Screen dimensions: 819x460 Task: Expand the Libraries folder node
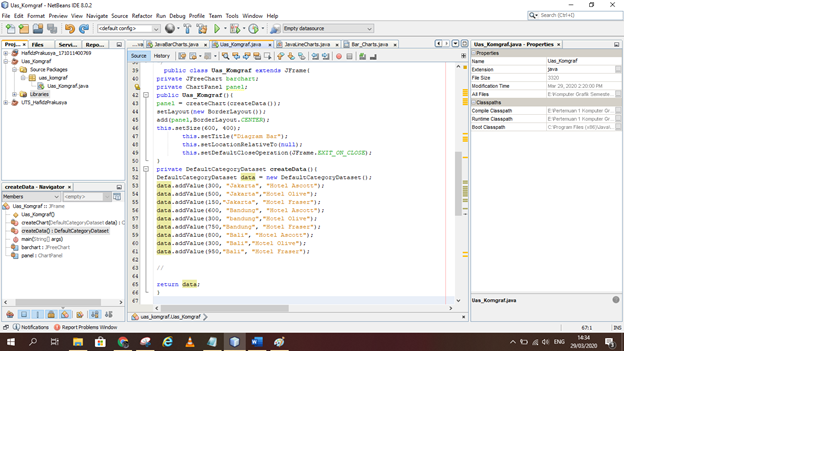pos(15,95)
